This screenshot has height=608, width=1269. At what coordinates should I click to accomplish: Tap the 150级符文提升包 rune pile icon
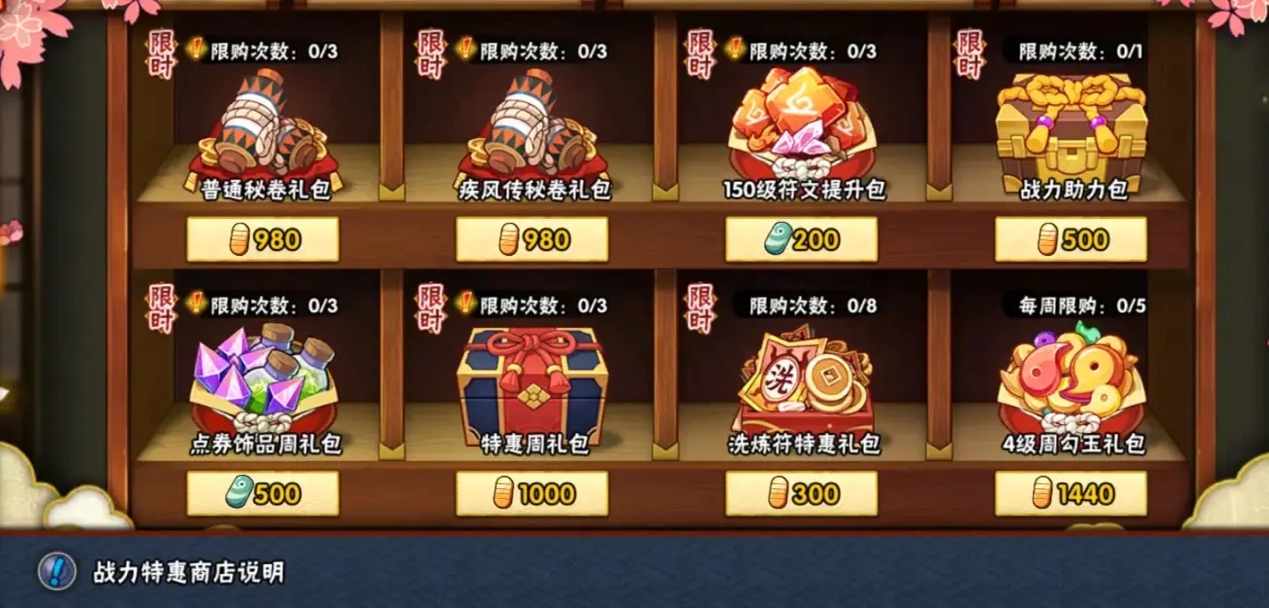[x=802, y=124]
